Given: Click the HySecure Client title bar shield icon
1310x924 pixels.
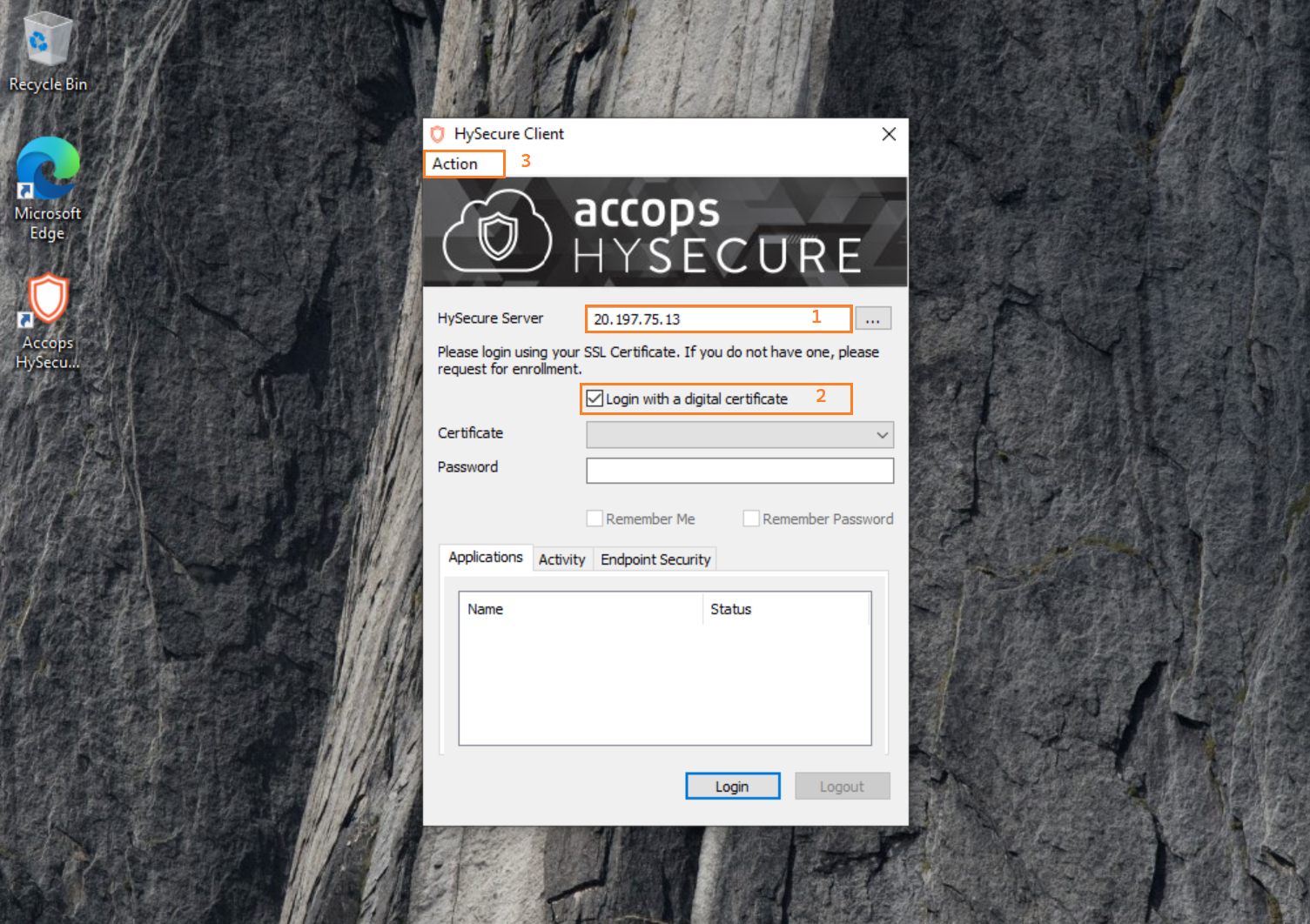Looking at the screenshot, I should pyautogui.click(x=438, y=134).
